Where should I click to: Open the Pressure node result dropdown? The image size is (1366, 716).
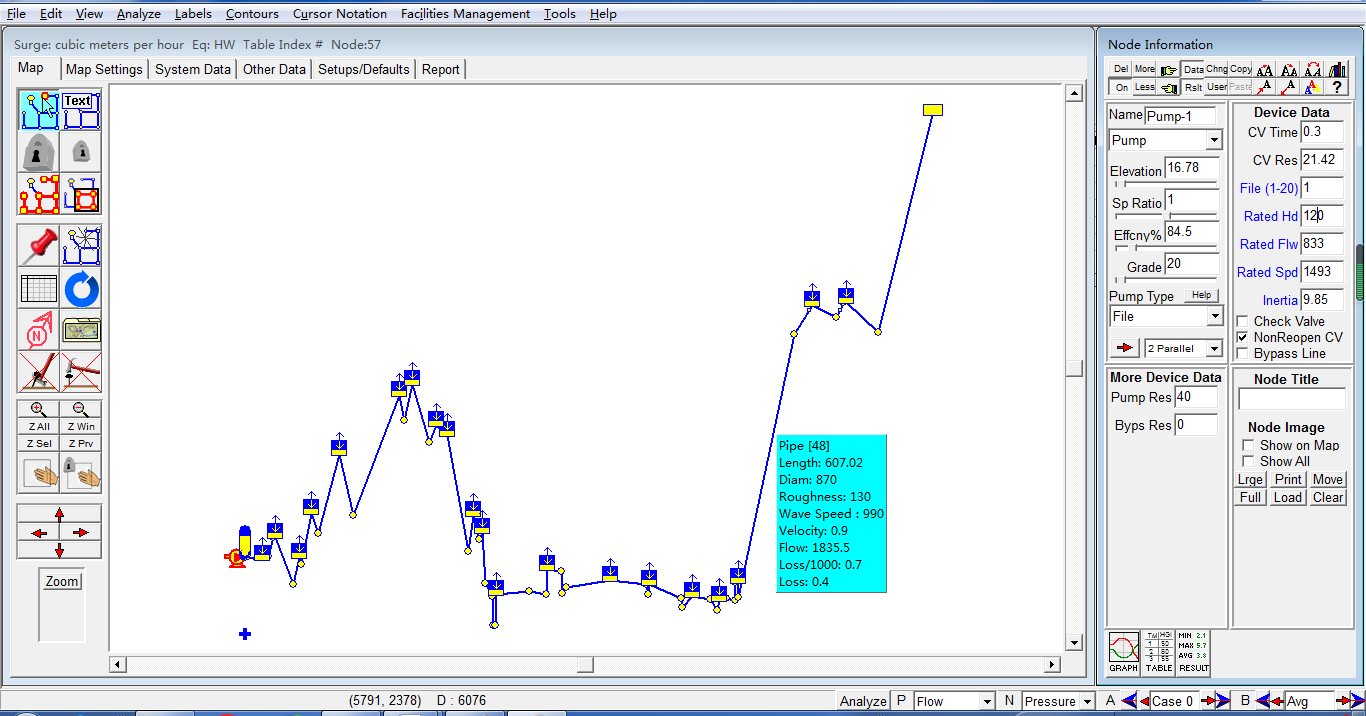(1087, 701)
